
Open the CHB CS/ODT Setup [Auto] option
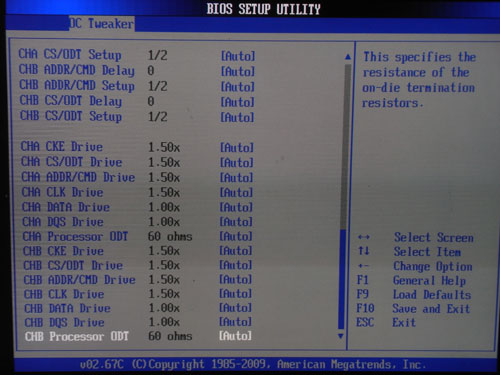coord(237,117)
